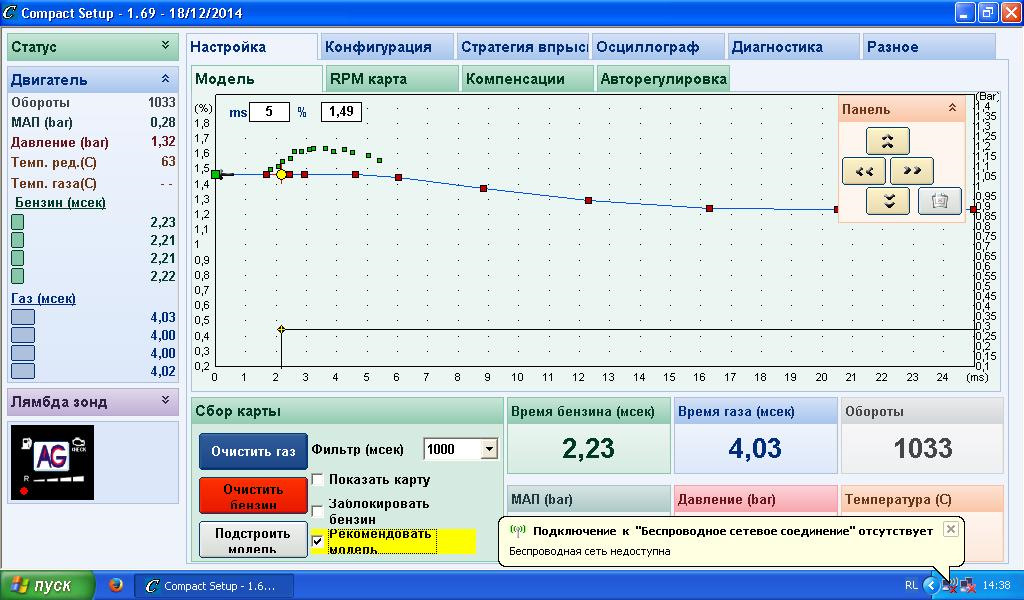
Task: Enable the Показать карту checkbox
Action: click(317, 480)
